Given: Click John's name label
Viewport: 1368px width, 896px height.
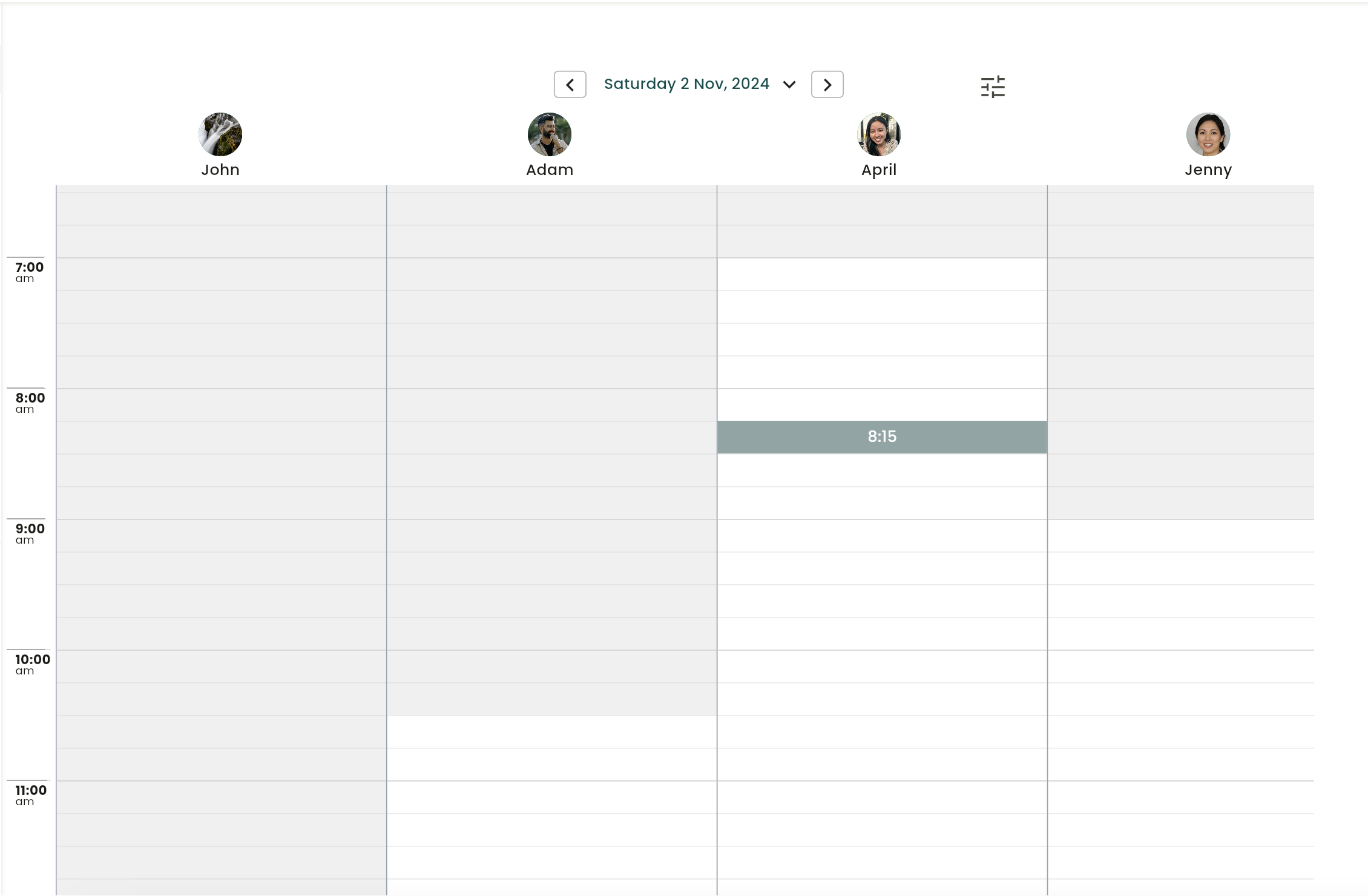Looking at the screenshot, I should point(220,170).
